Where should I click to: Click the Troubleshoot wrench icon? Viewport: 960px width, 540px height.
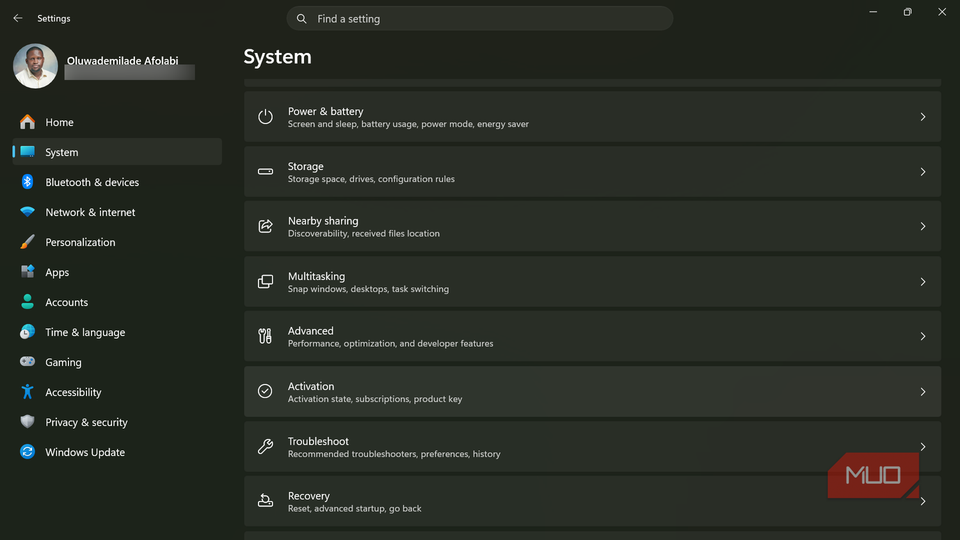tap(265, 446)
